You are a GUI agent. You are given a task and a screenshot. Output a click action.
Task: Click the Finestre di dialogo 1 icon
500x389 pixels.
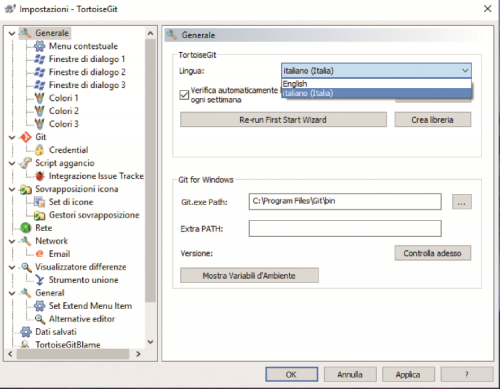click(39, 59)
